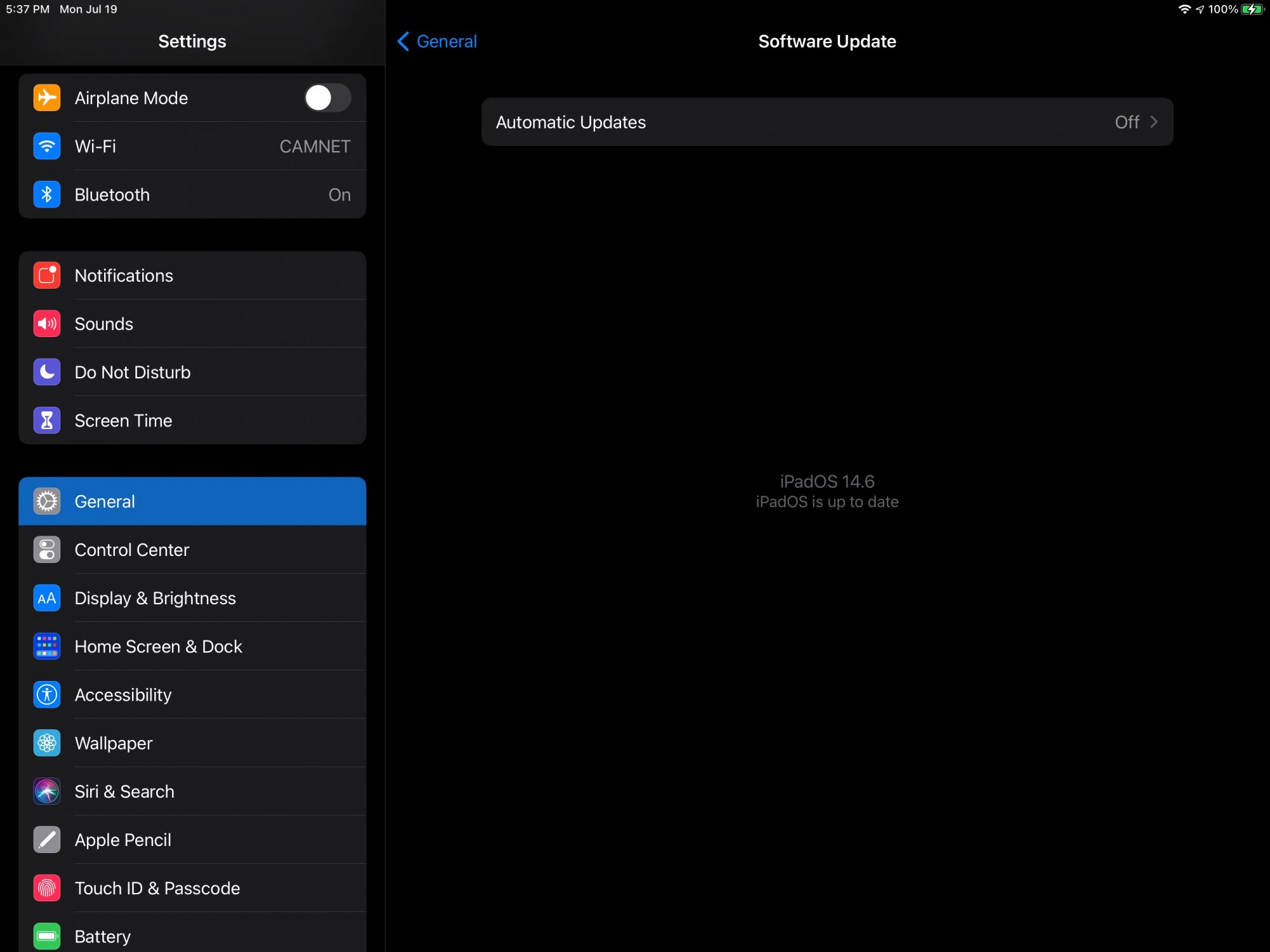Select the Screen Time row
This screenshot has height=952, width=1270.
(x=192, y=420)
